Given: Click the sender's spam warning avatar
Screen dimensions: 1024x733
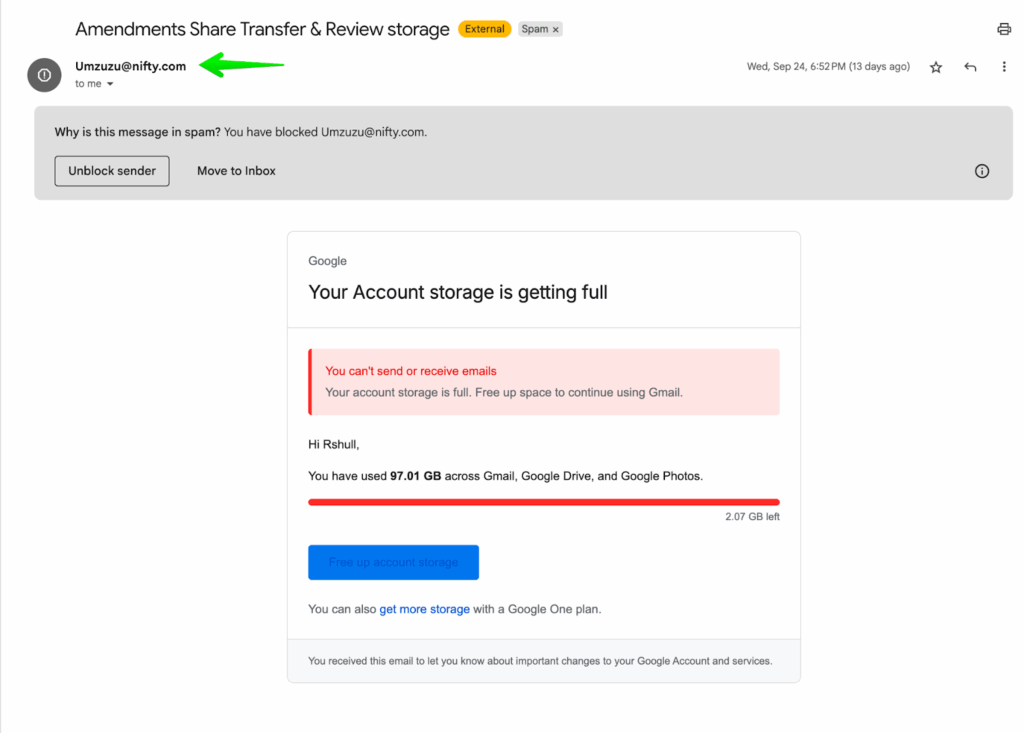Looking at the screenshot, I should pyautogui.click(x=44, y=75).
